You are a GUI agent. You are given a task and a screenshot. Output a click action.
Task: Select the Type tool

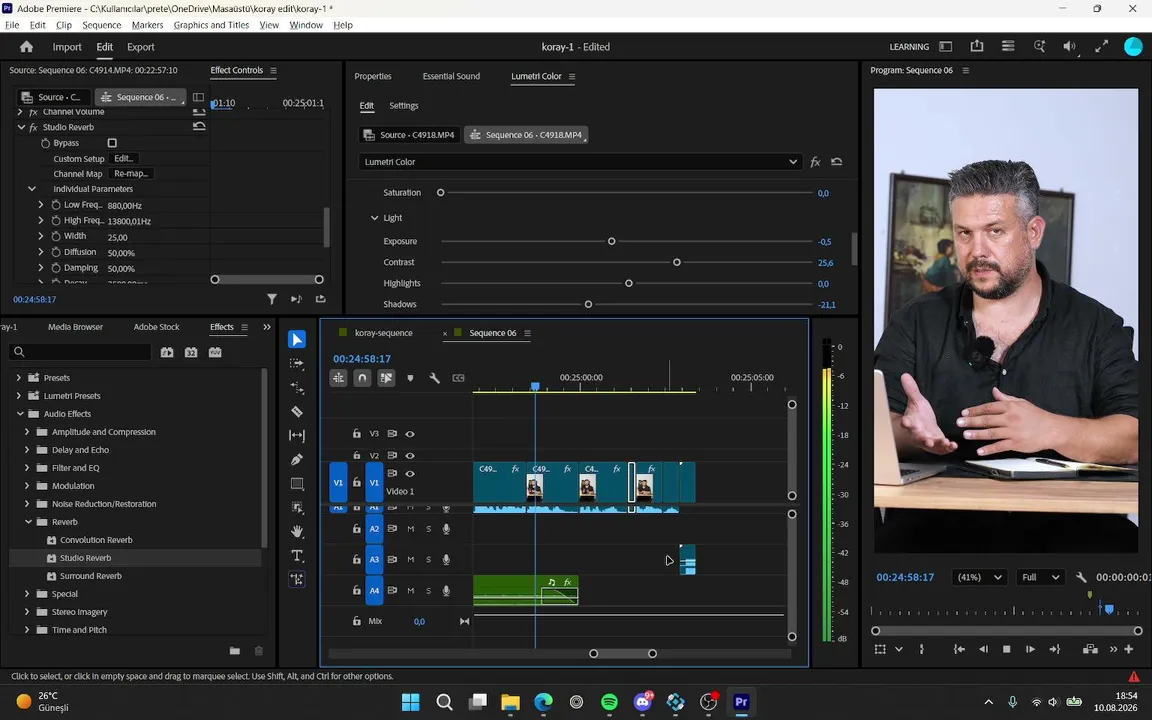(297, 555)
